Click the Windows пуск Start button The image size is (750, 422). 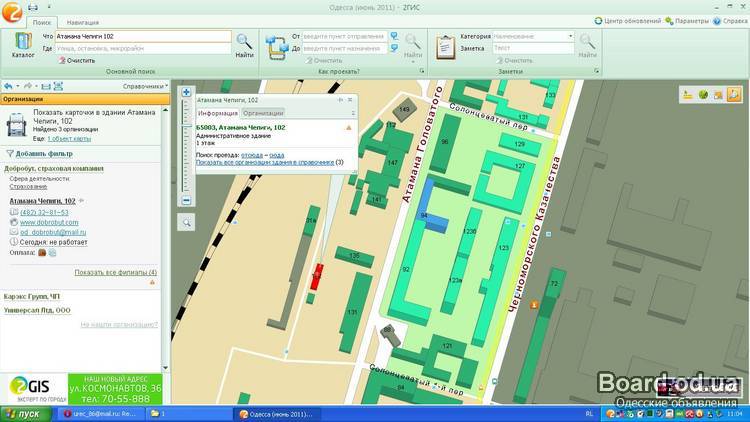tap(25, 414)
